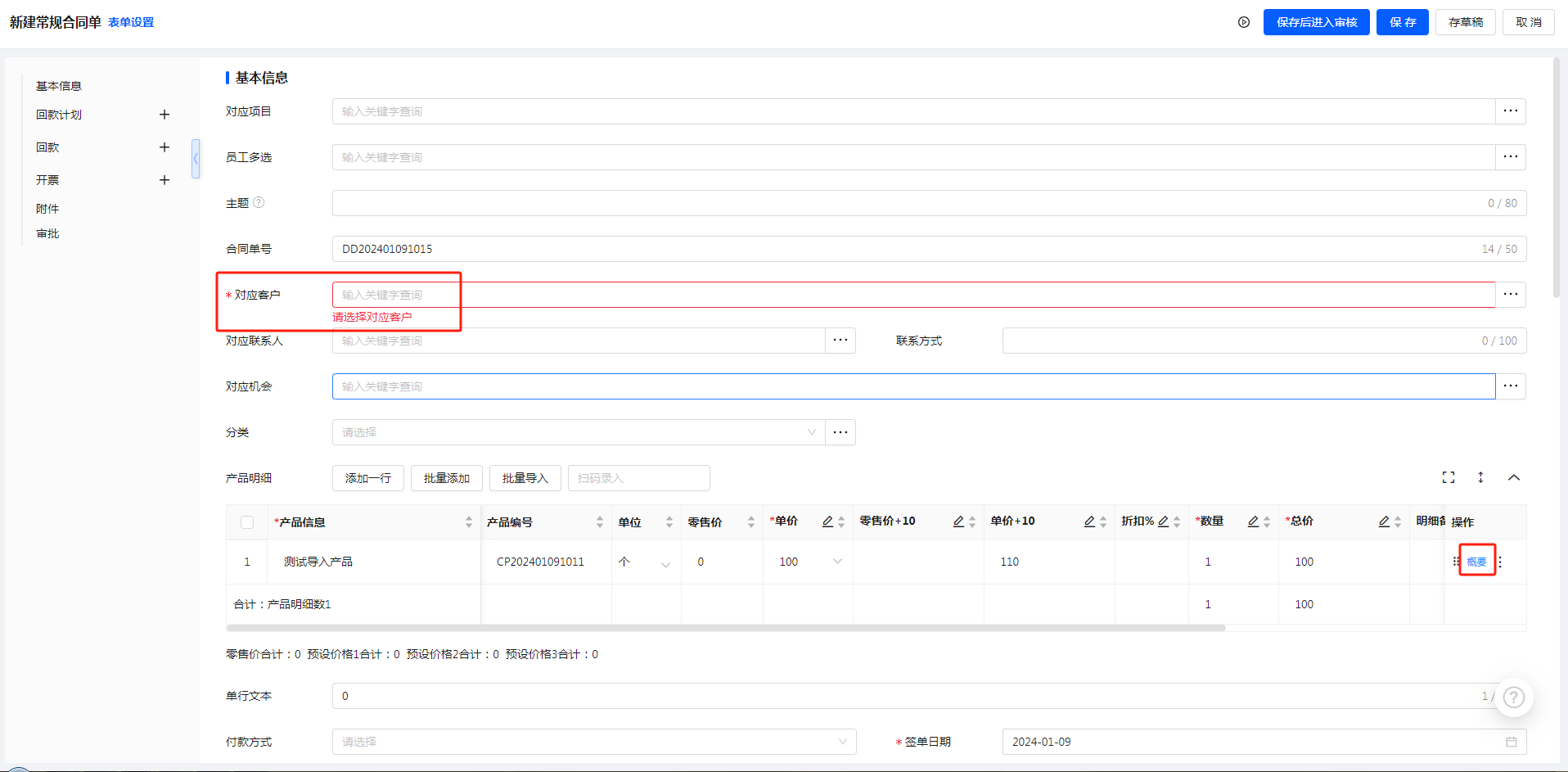Sort by 零售价 column

click(751, 522)
